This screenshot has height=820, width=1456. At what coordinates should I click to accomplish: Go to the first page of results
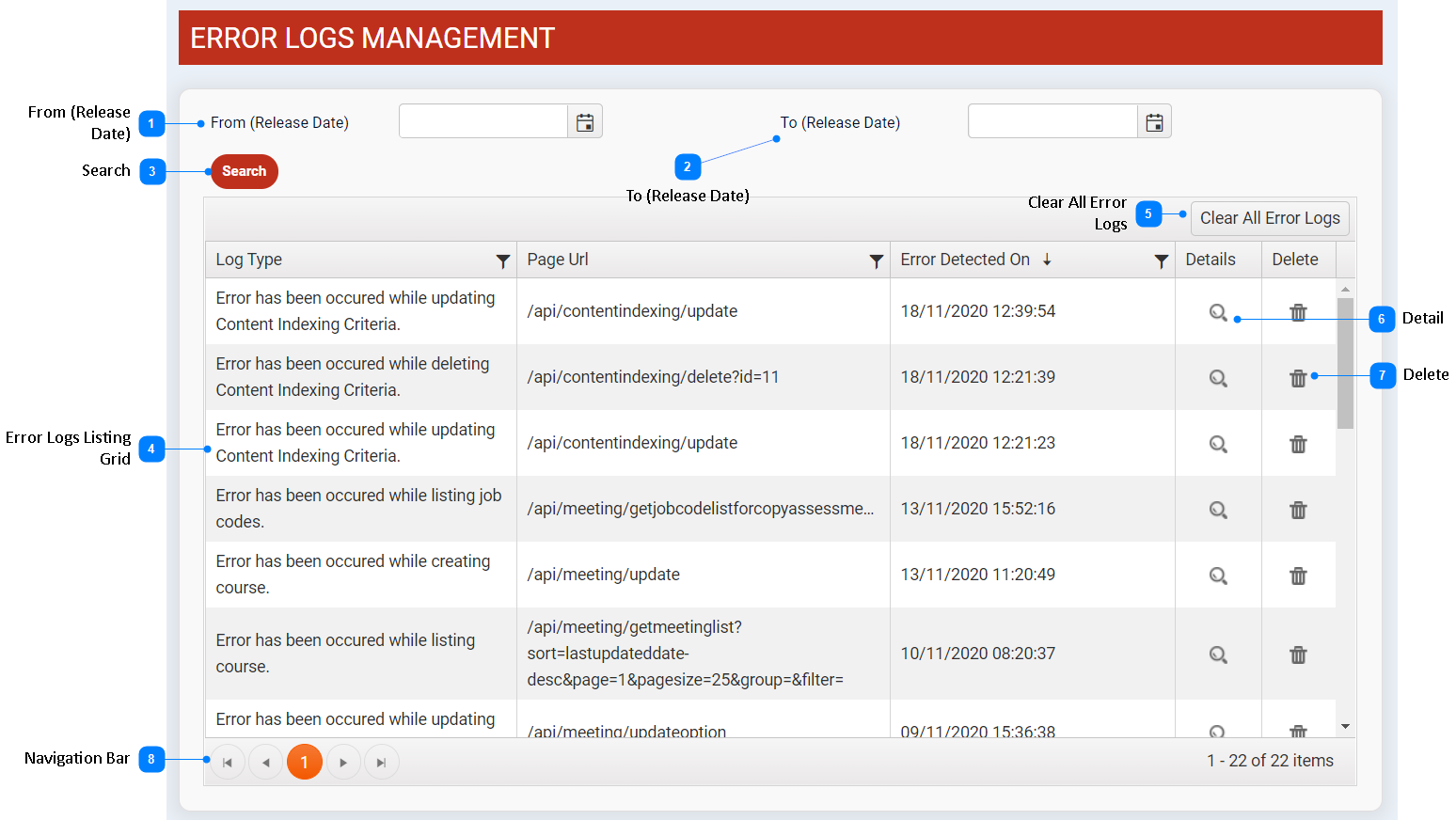click(228, 763)
